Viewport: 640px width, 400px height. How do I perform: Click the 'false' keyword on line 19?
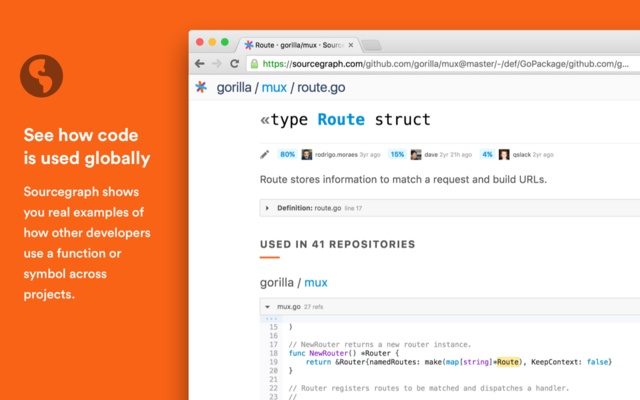pos(598,362)
